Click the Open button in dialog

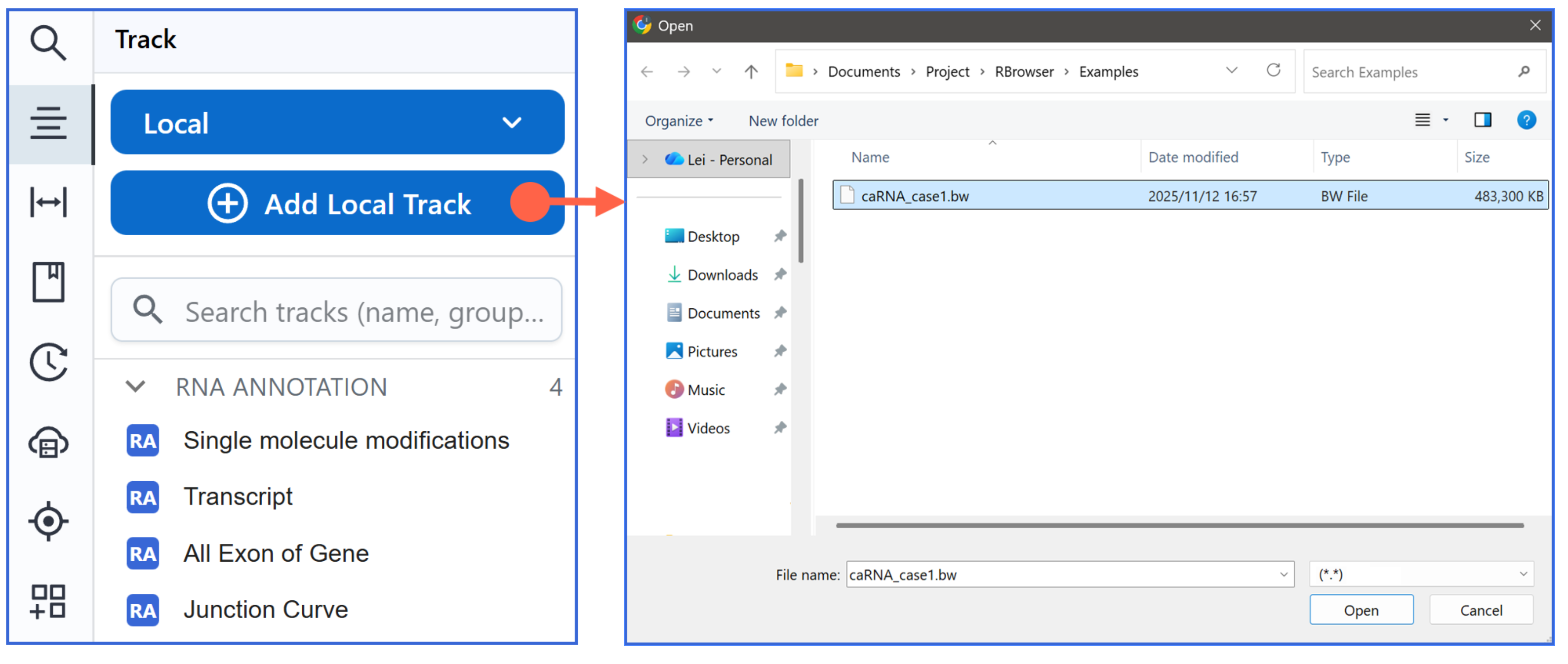(x=1361, y=610)
